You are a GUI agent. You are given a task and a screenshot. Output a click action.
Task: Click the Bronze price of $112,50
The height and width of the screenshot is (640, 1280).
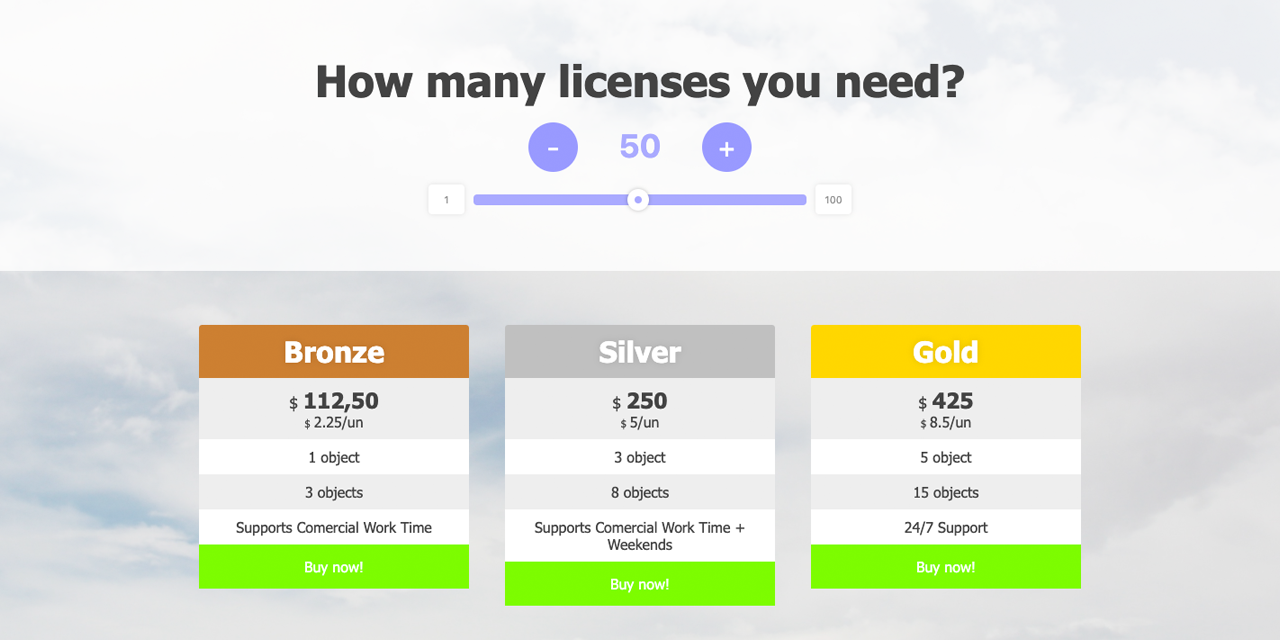tap(334, 400)
